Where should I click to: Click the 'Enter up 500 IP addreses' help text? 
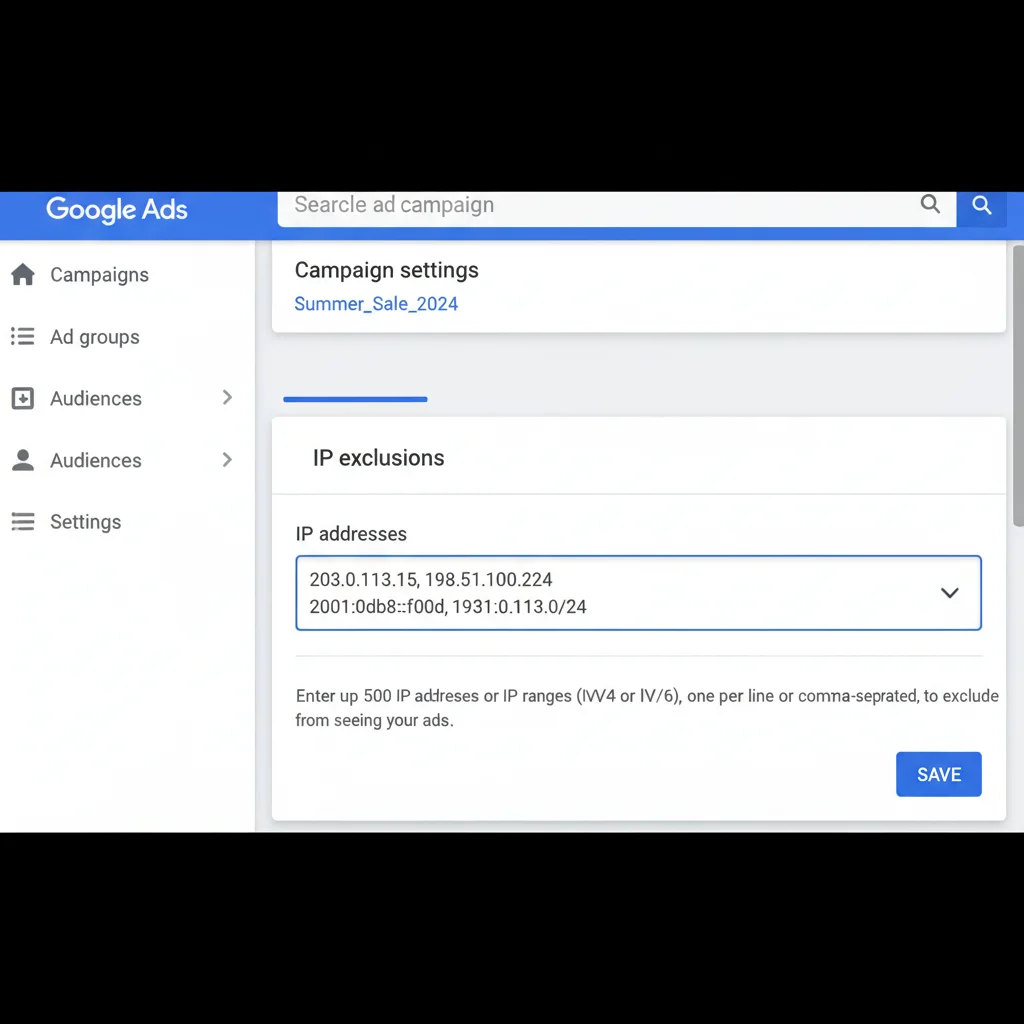pos(647,708)
